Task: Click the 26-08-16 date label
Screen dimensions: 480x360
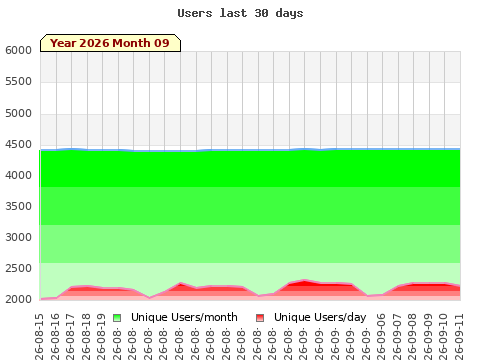Action: [x=55, y=336]
